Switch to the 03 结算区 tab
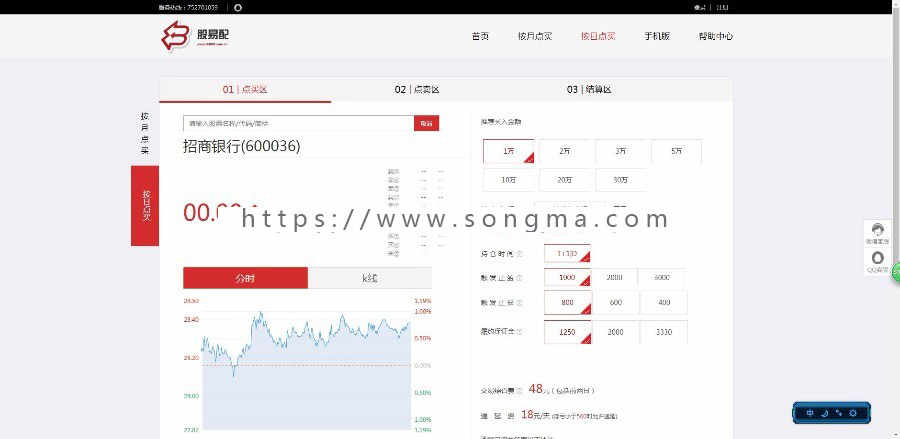900x439 pixels. point(589,90)
